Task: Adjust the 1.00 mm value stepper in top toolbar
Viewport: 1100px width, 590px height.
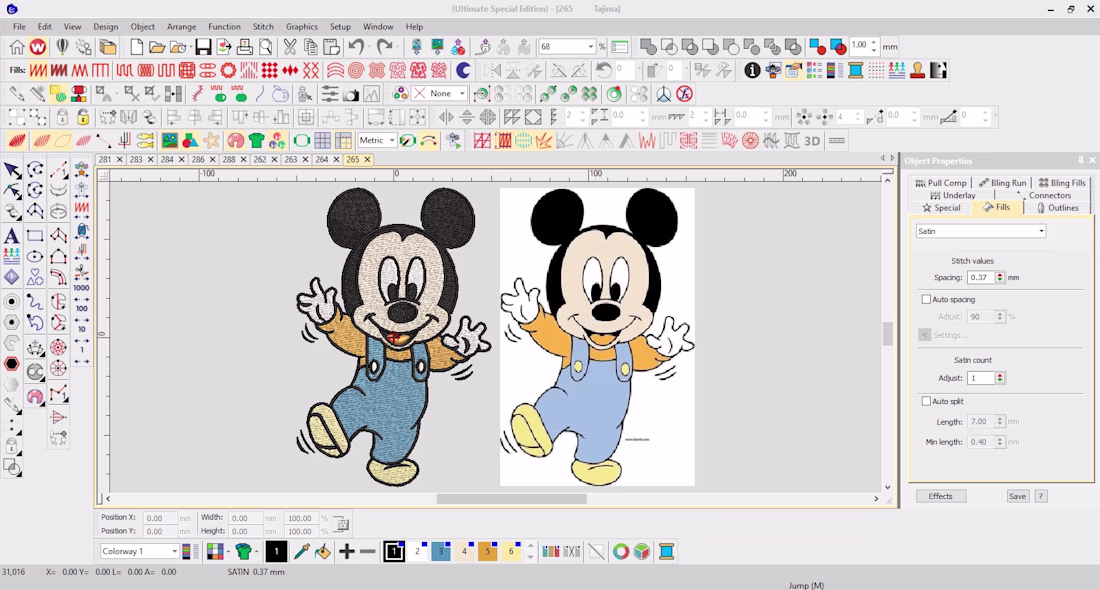Action: 873,46
